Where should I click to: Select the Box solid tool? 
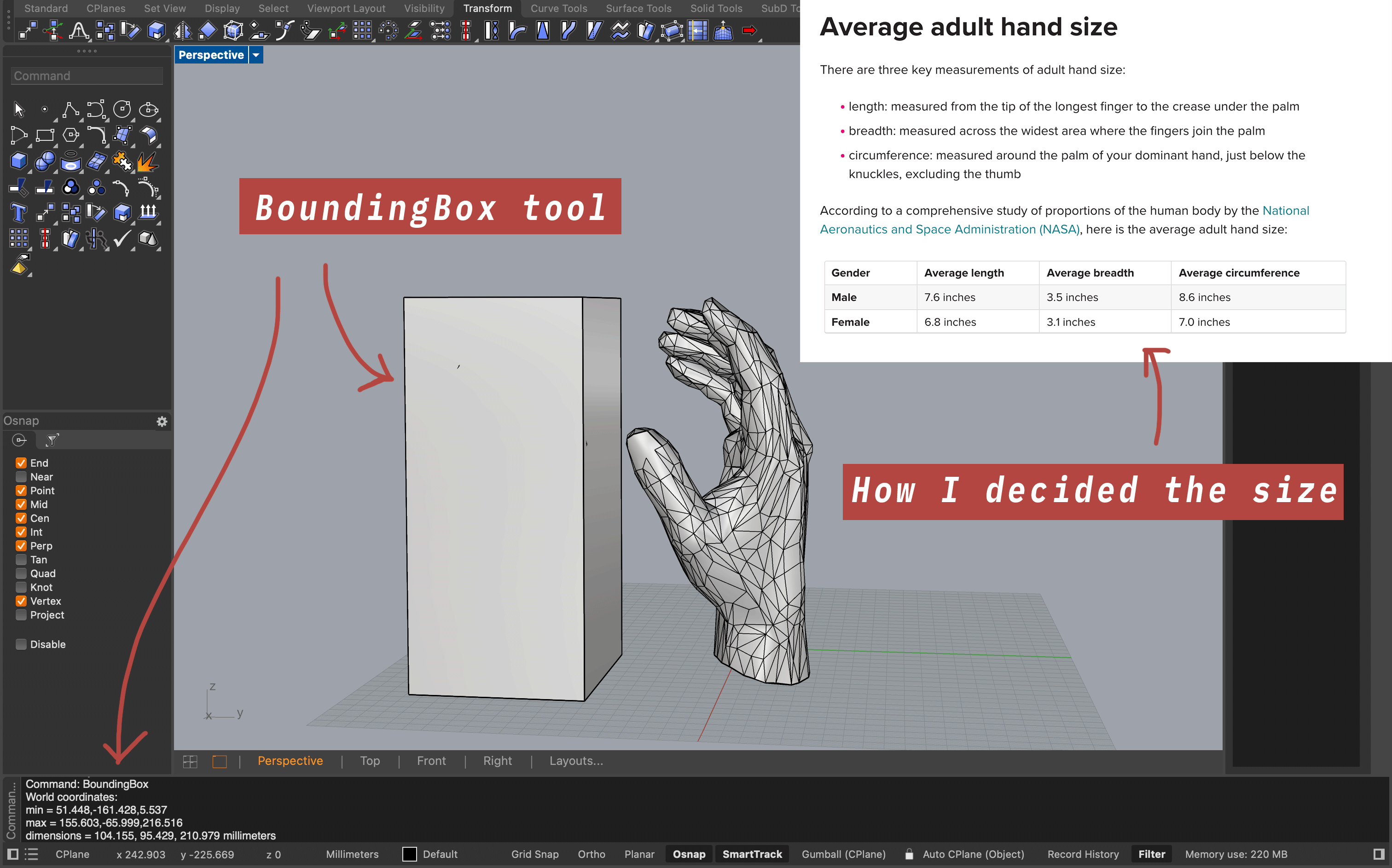(x=18, y=162)
